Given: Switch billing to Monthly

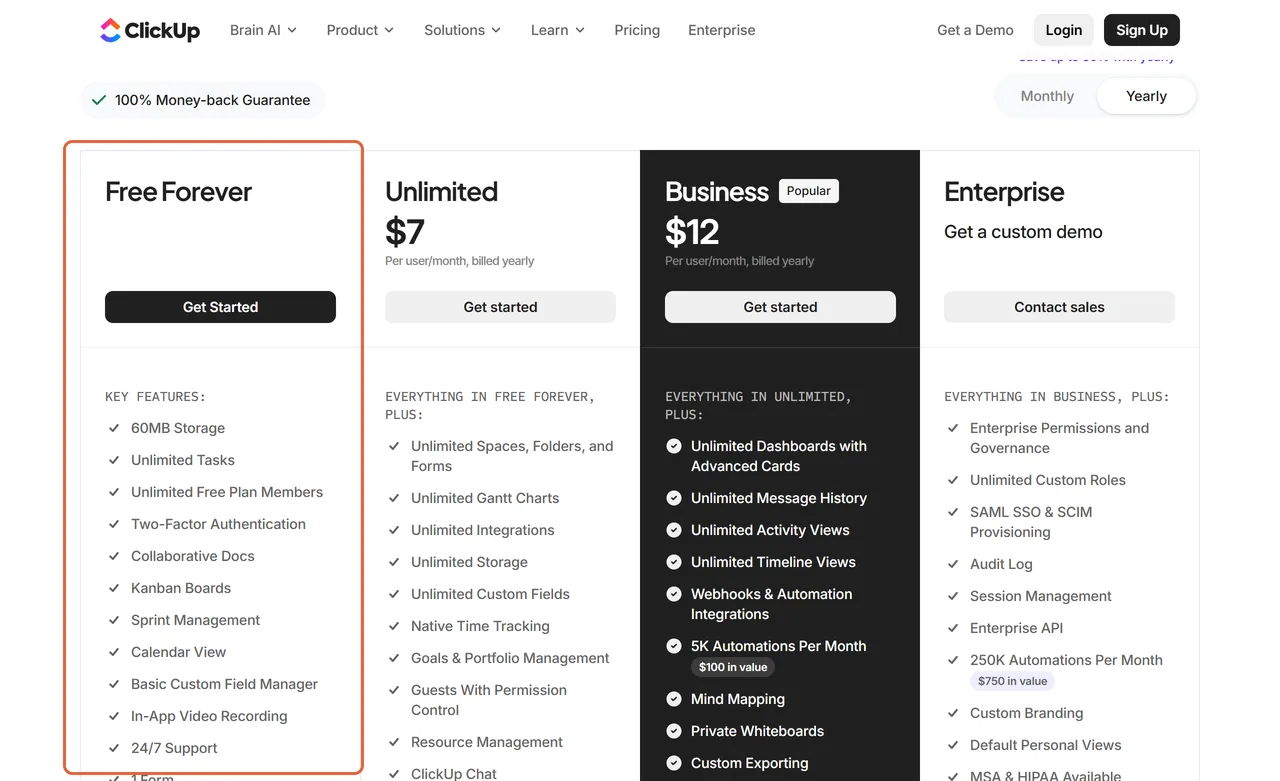Looking at the screenshot, I should 1047,96.
